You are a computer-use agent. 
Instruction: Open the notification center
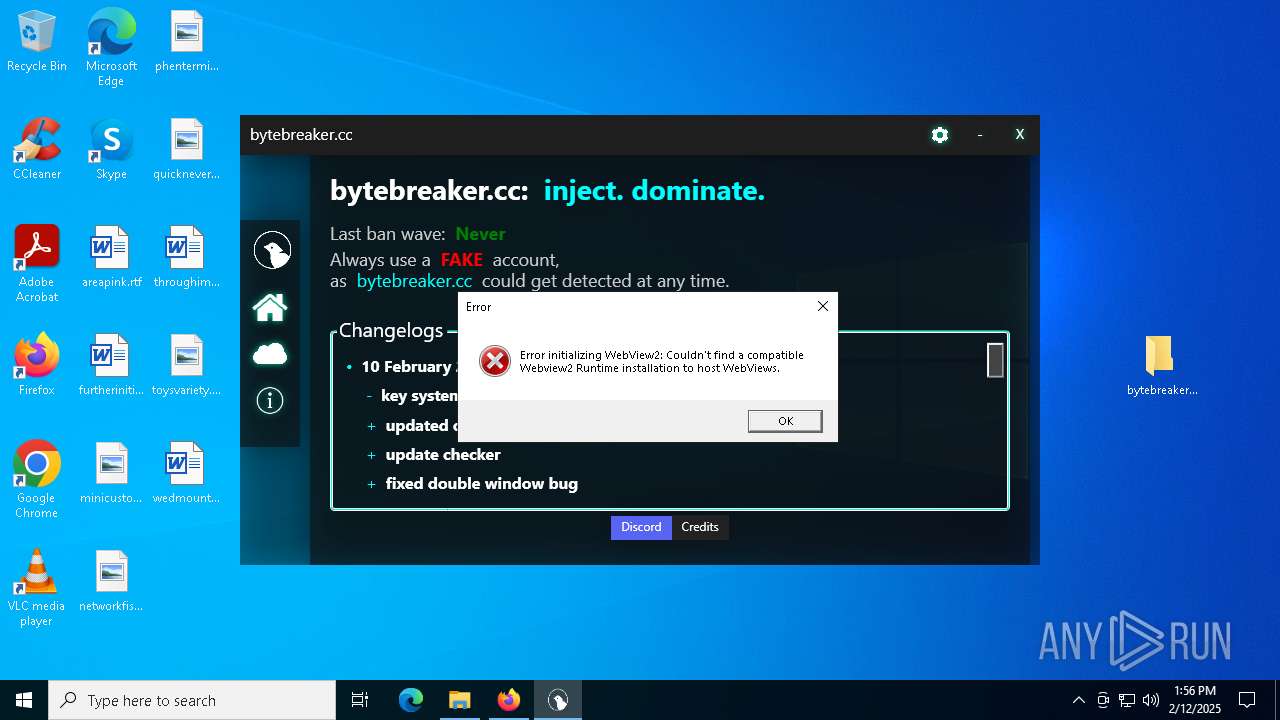point(1247,700)
